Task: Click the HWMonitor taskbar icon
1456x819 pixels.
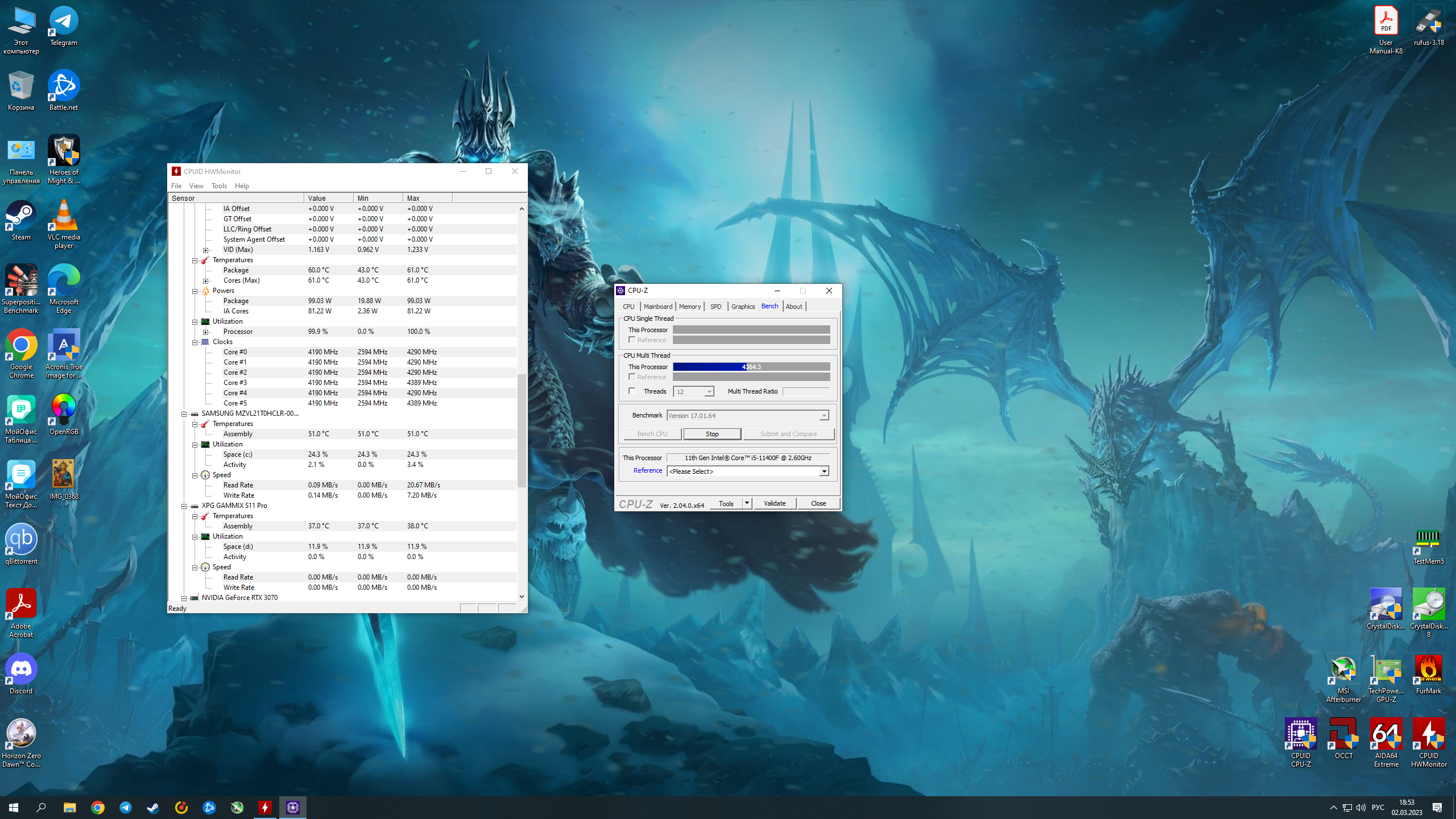Action: tap(265, 807)
